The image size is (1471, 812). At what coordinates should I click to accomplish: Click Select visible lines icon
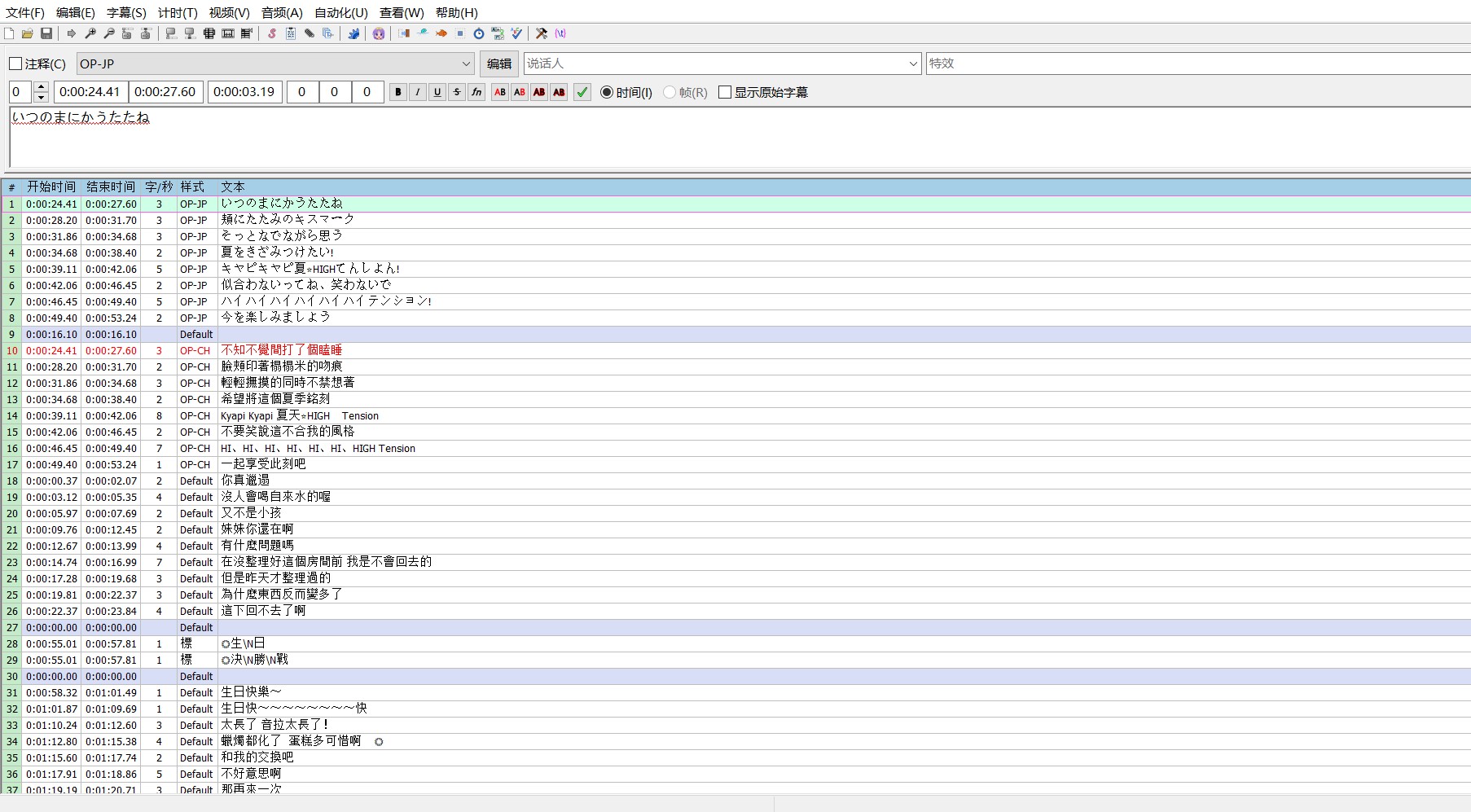click(x=209, y=33)
